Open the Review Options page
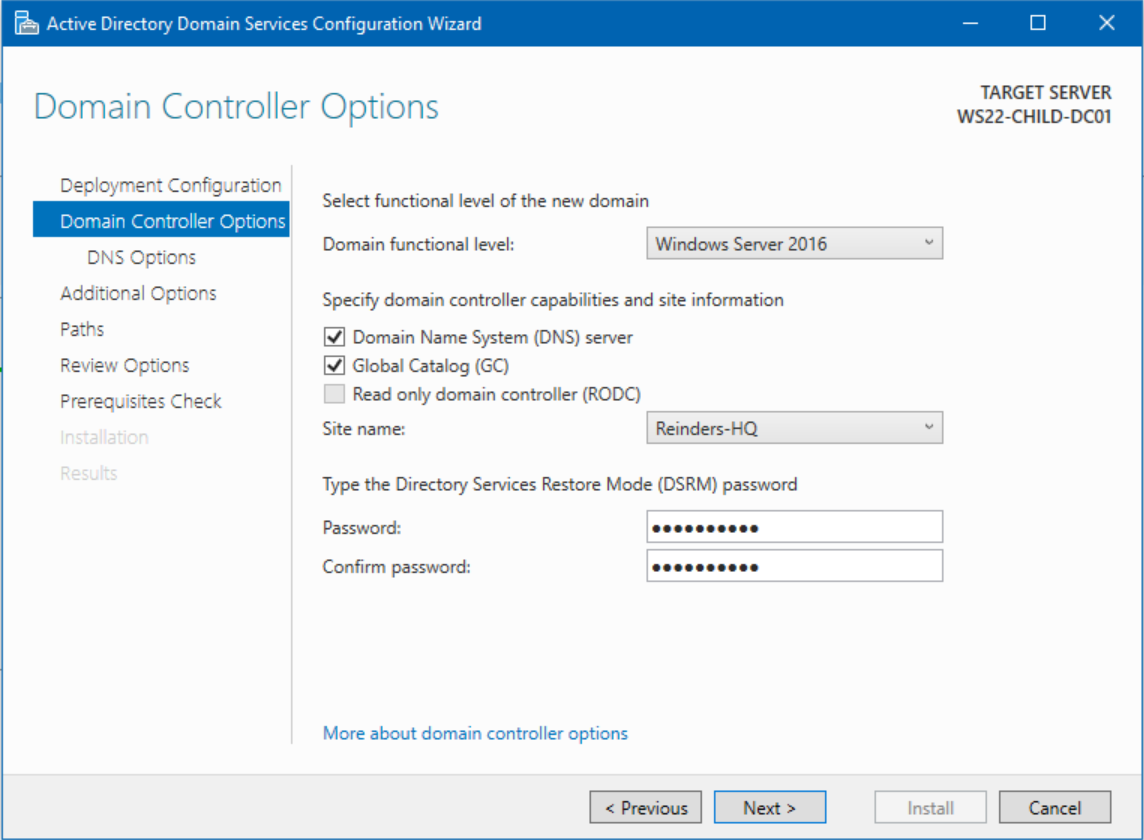The height and width of the screenshot is (840, 1144). coord(124,364)
